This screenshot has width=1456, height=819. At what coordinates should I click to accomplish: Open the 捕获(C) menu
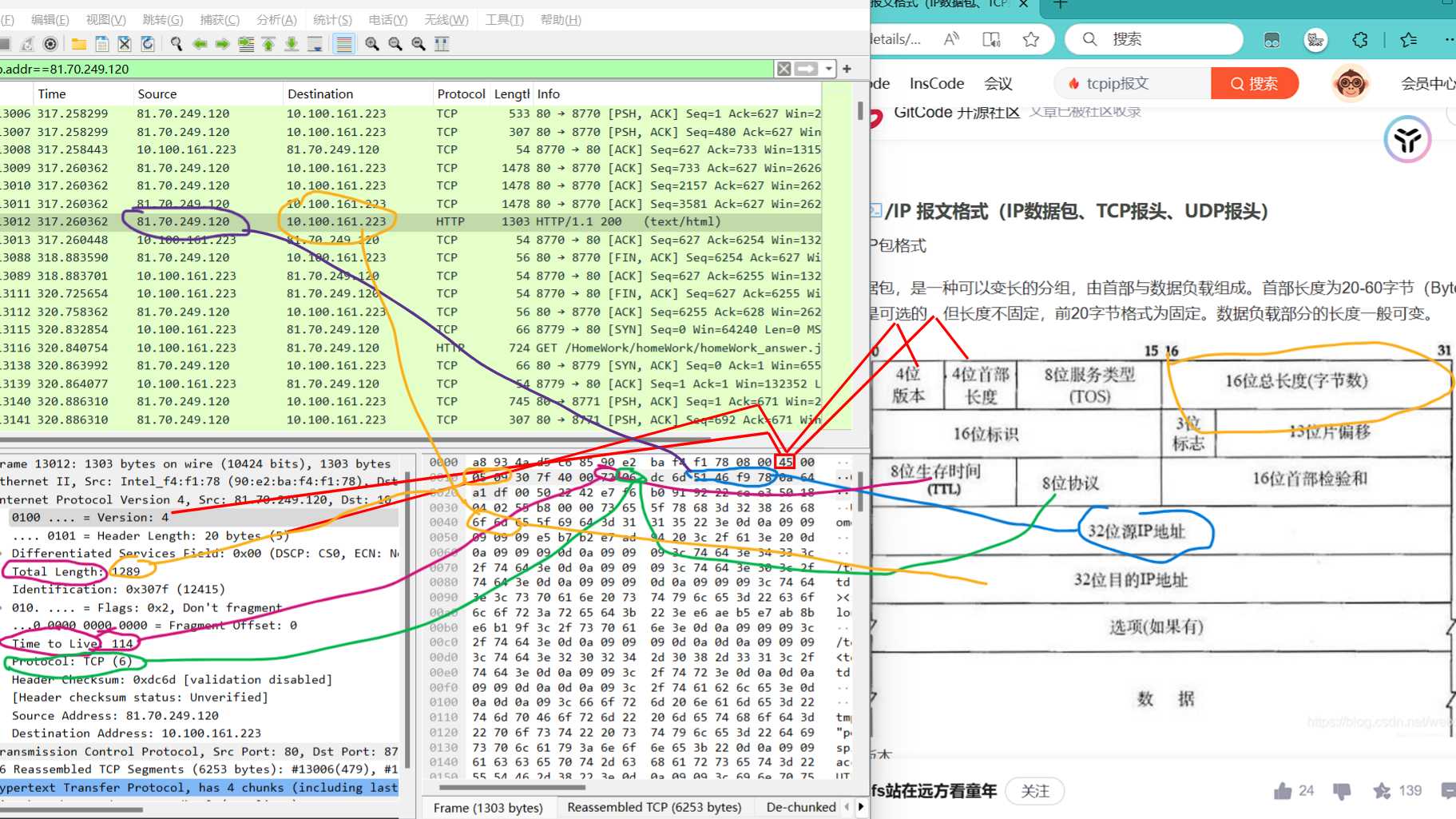click(x=220, y=20)
